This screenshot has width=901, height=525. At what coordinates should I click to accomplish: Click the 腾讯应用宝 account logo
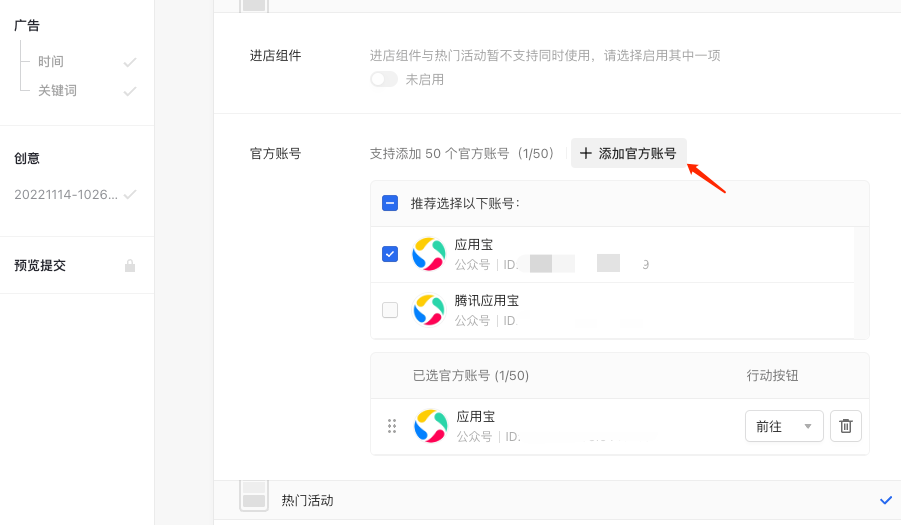point(429,310)
